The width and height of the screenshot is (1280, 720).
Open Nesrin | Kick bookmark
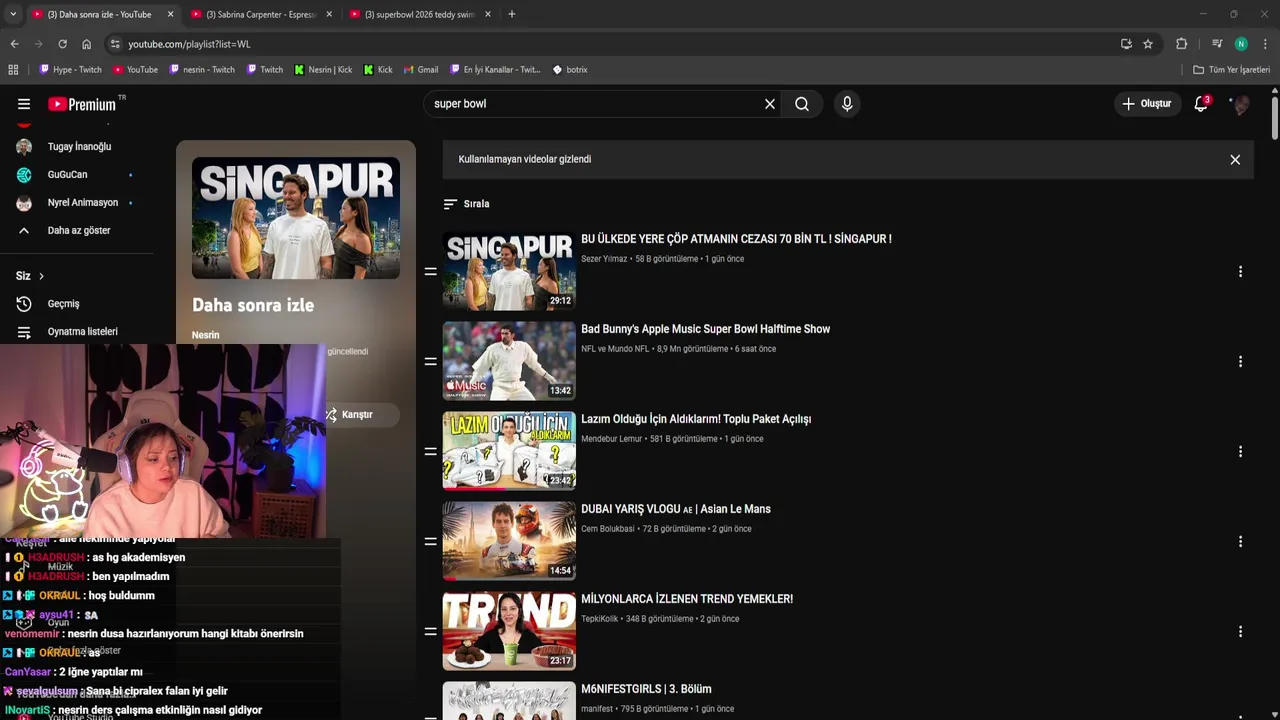(x=323, y=70)
